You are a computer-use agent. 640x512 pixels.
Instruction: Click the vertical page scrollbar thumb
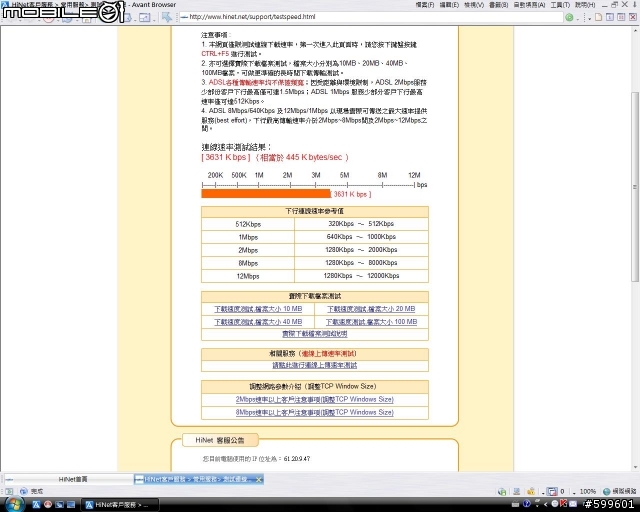[x=635, y=187]
